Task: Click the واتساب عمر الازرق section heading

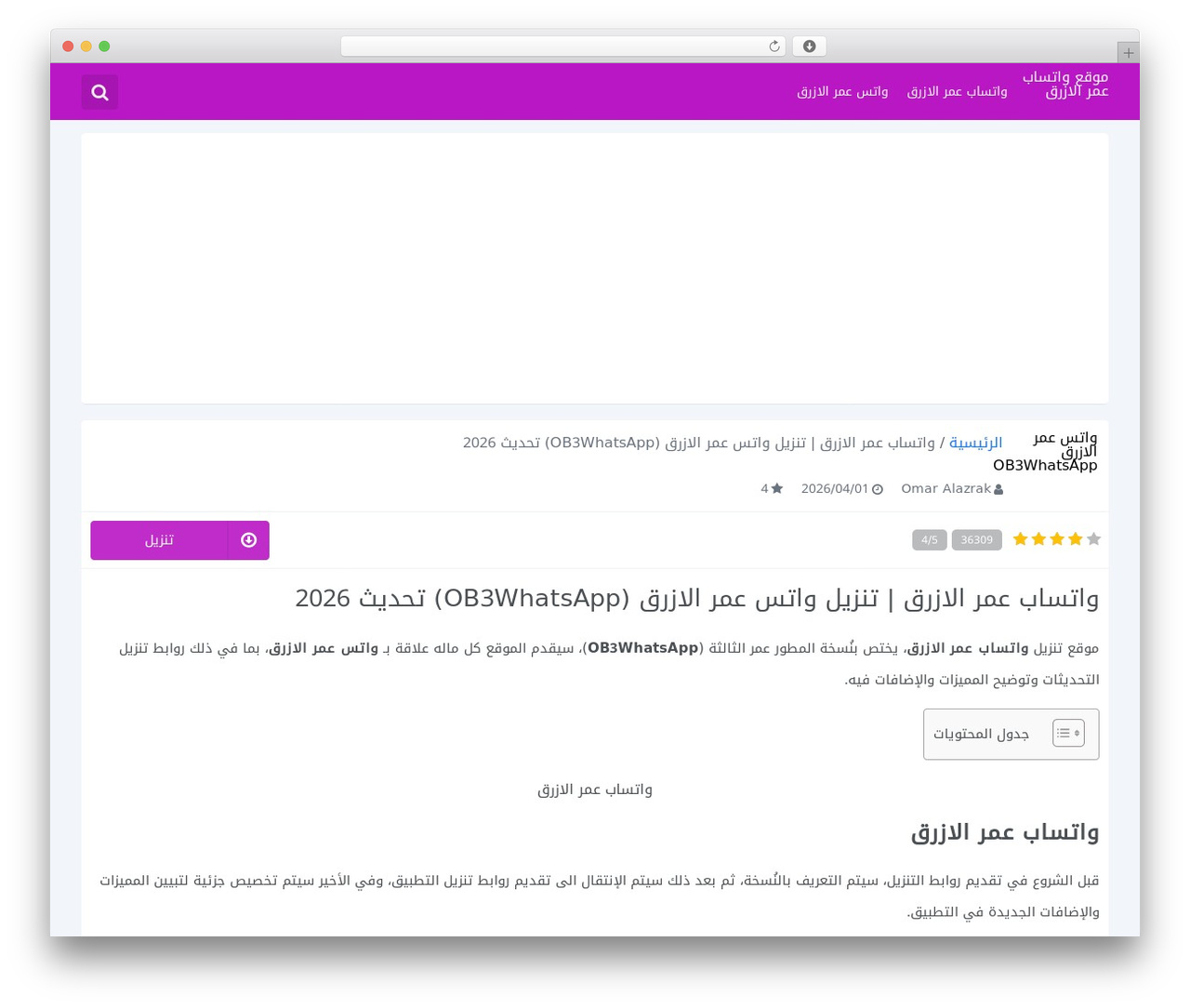Action: point(1005,832)
